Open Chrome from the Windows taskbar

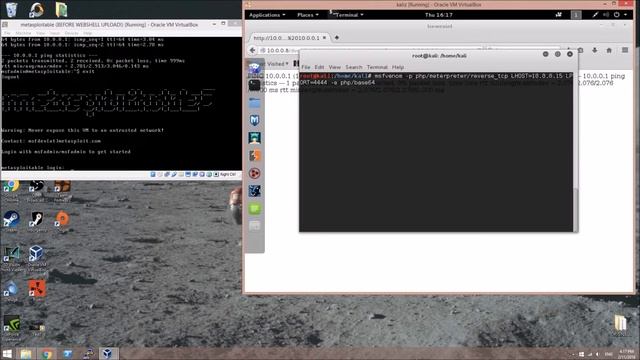point(47,353)
